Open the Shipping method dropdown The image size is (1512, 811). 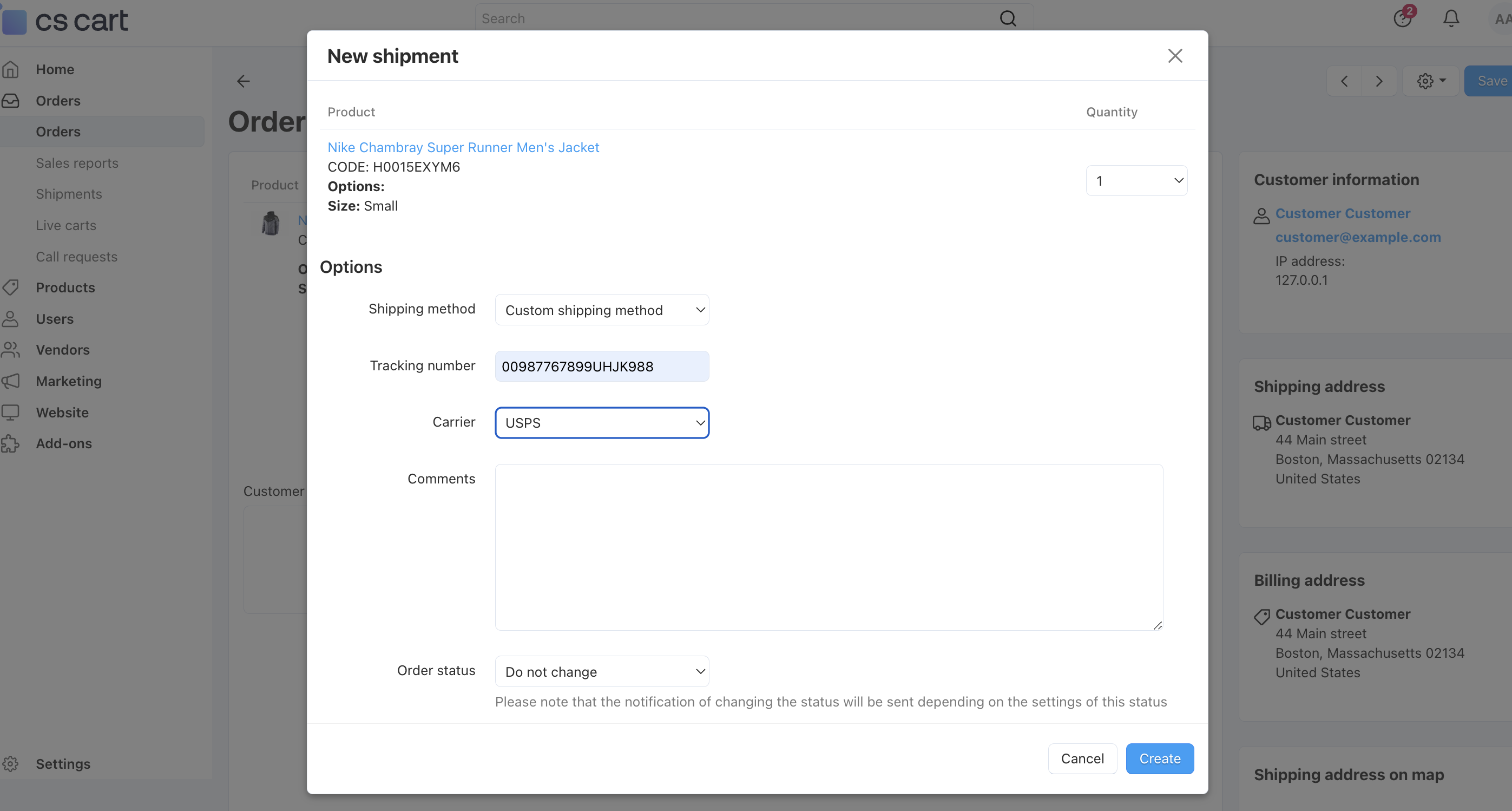[x=602, y=310]
